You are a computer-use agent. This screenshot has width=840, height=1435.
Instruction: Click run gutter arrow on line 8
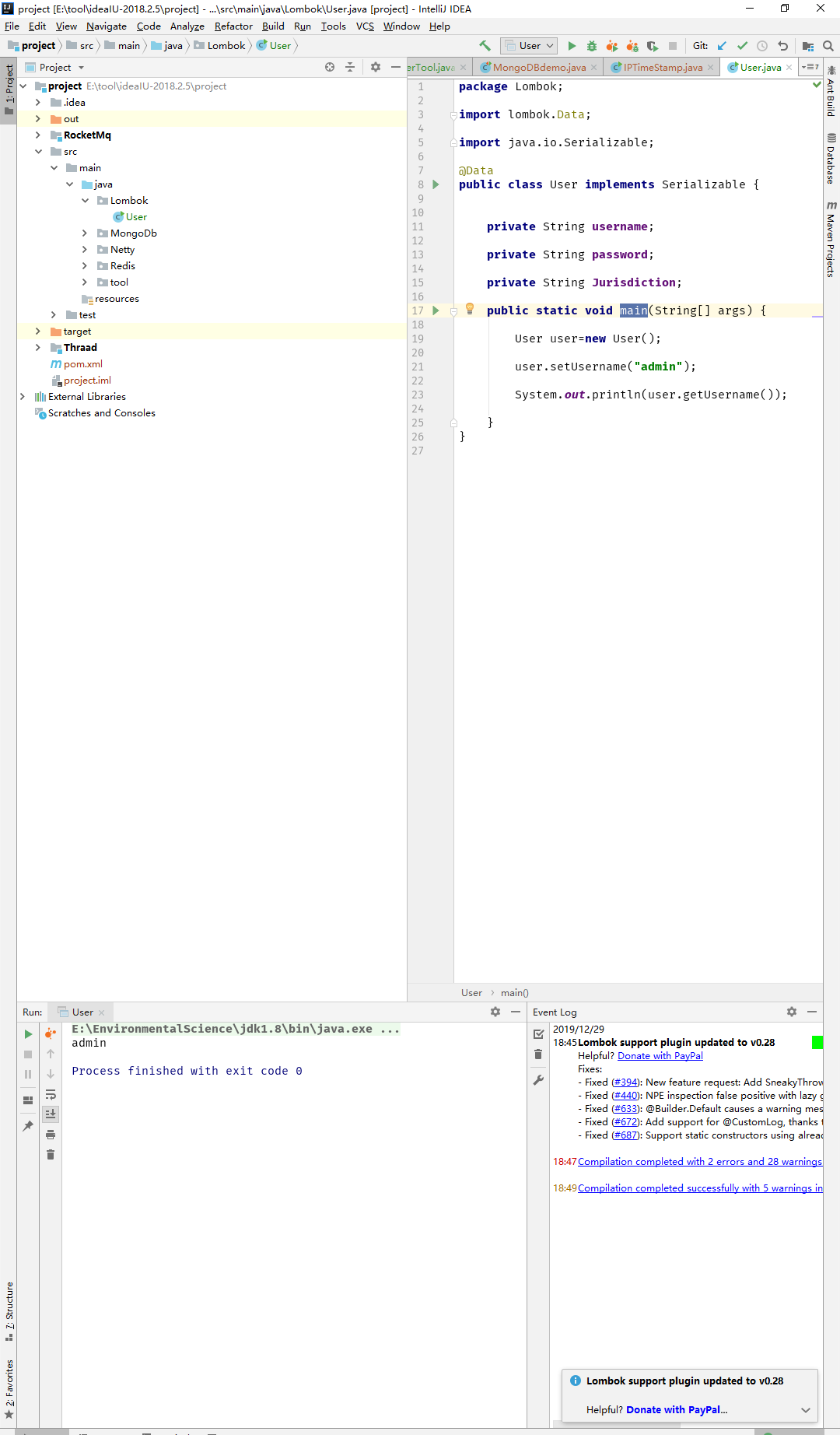[x=436, y=184]
